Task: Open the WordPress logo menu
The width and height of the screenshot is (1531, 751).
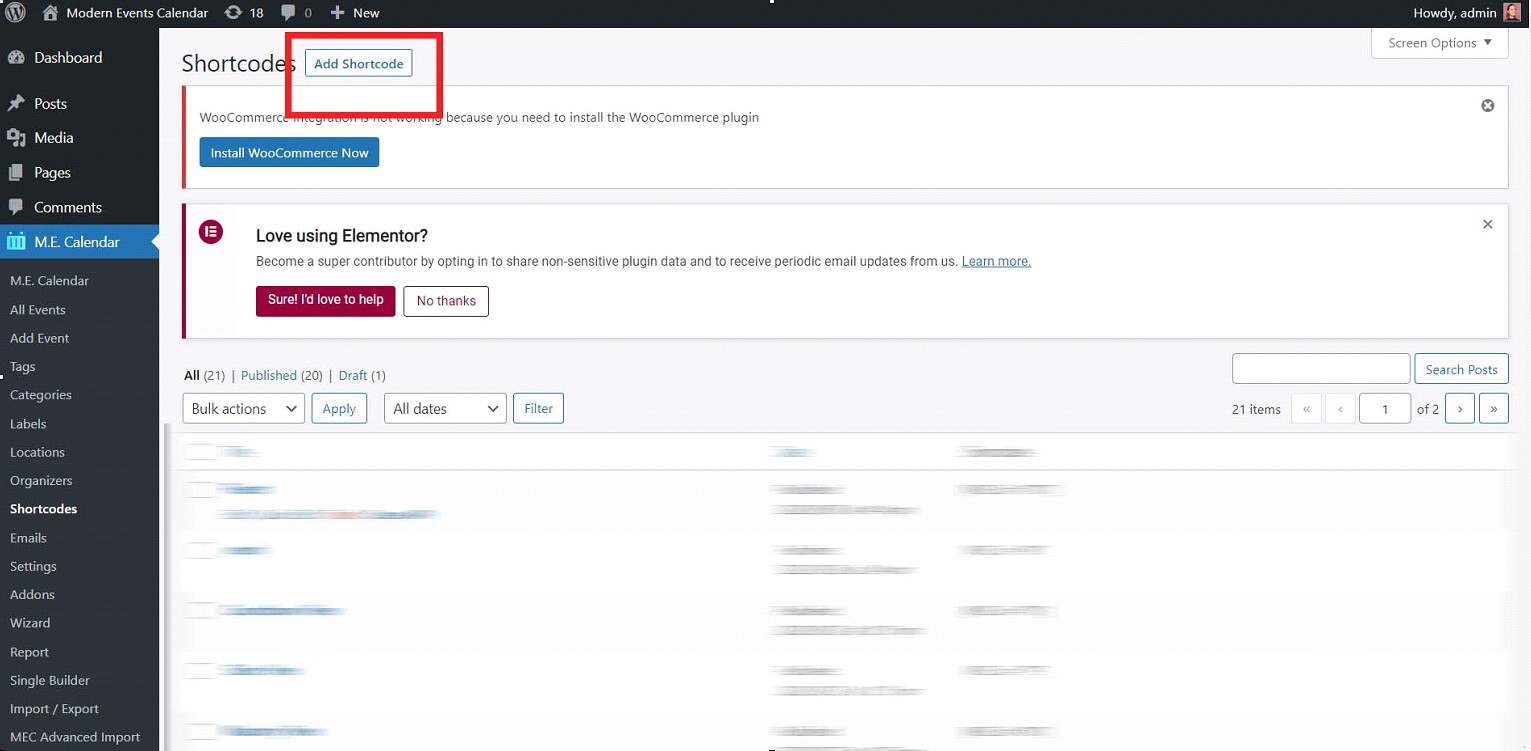Action: coord(15,13)
